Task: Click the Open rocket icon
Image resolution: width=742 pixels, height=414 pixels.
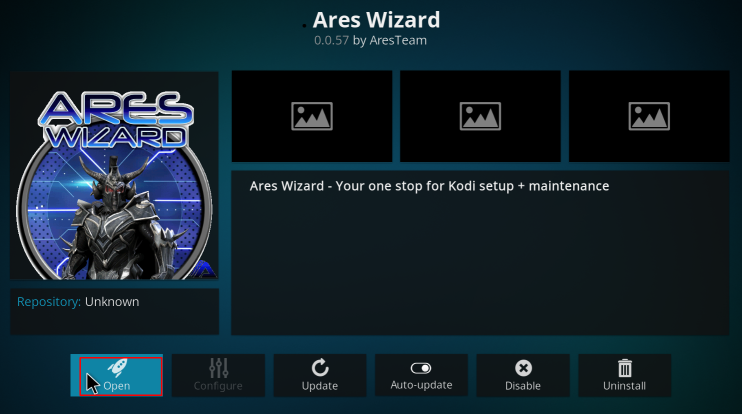Action: coord(117,368)
